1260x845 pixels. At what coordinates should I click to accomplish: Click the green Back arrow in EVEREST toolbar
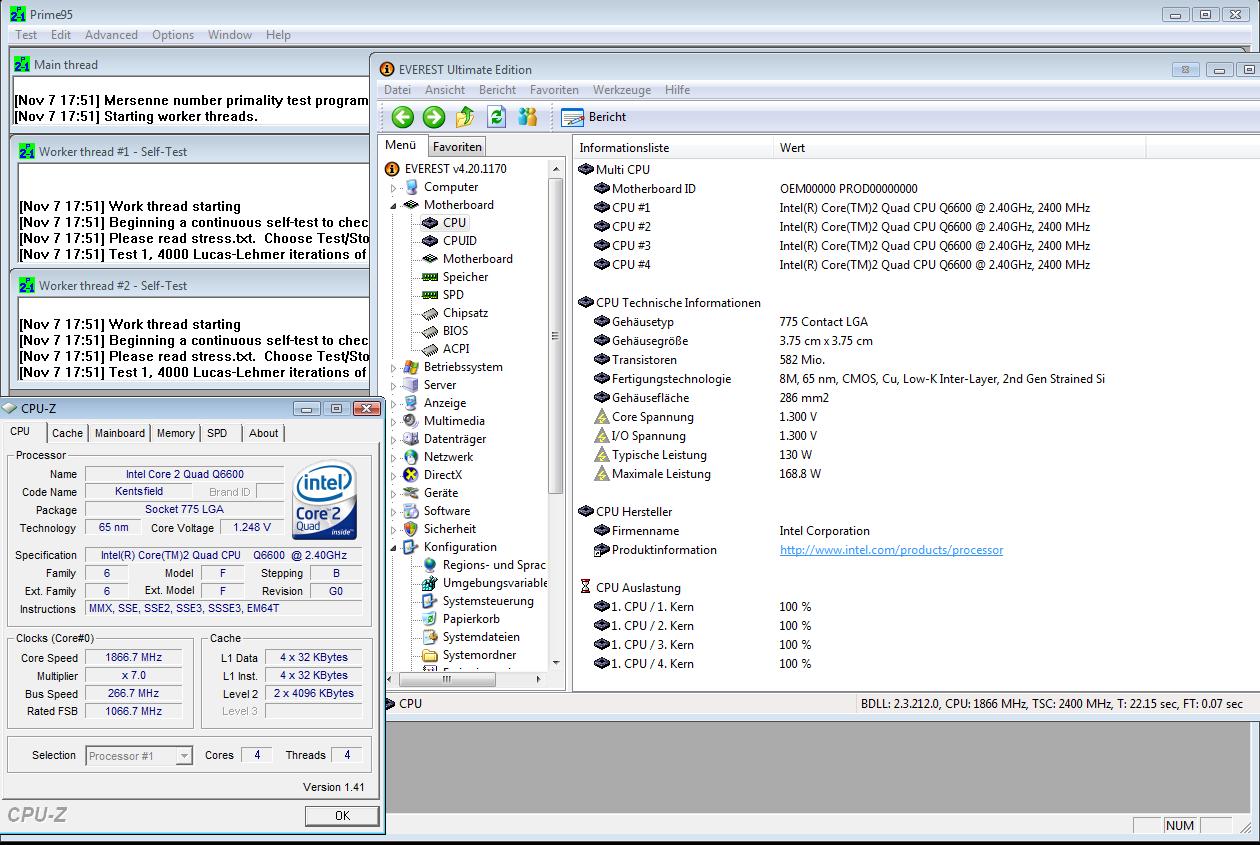(x=403, y=117)
